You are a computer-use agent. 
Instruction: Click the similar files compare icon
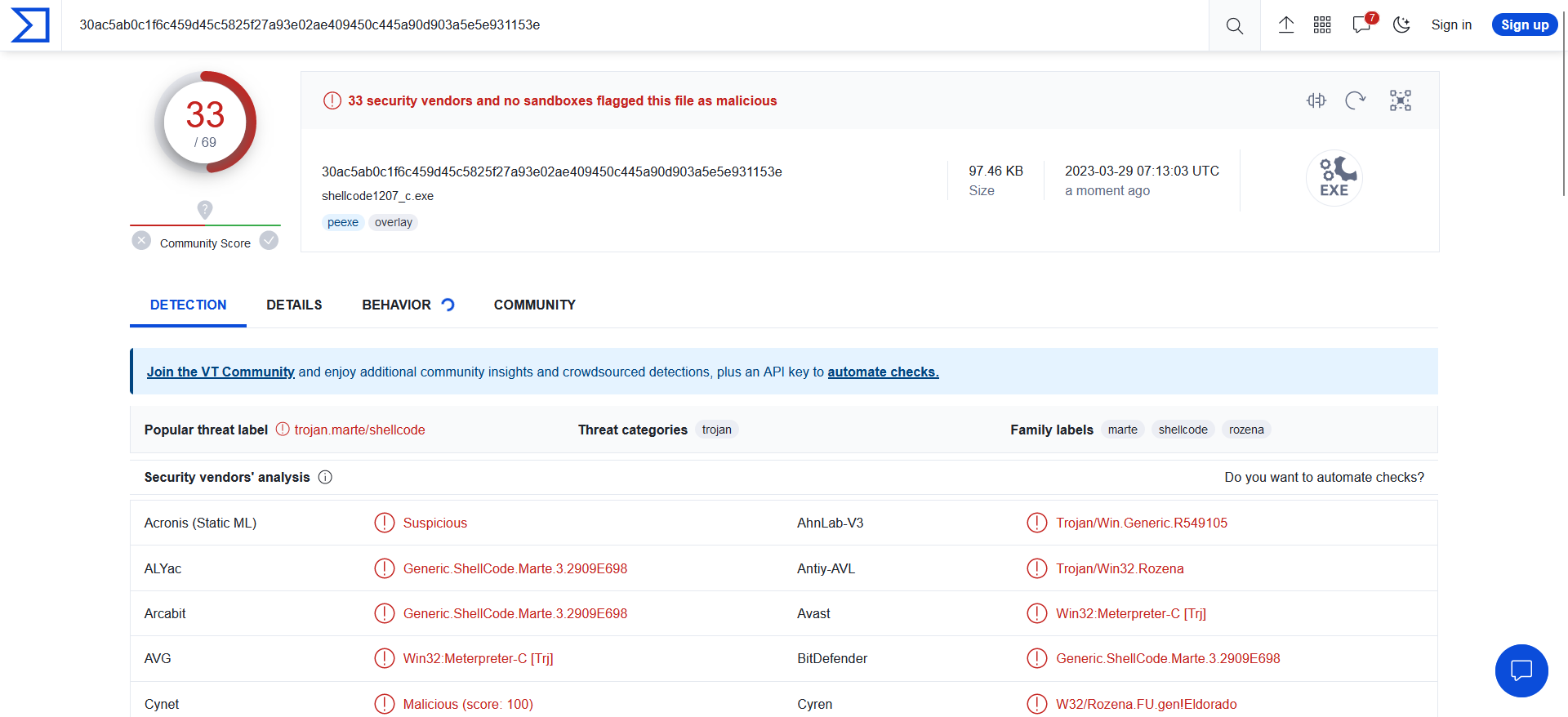tap(1316, 100)
